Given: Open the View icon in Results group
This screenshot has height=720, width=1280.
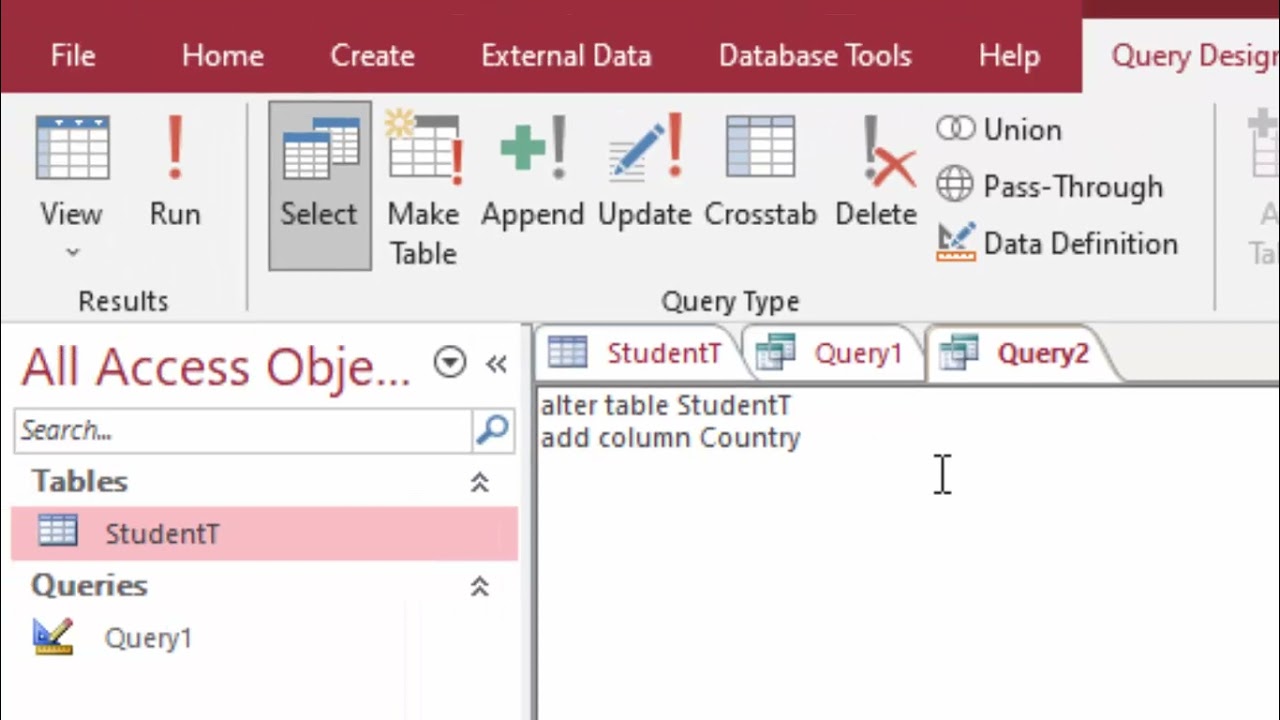Looking at the screenshot, I should [x=72, y=148].
